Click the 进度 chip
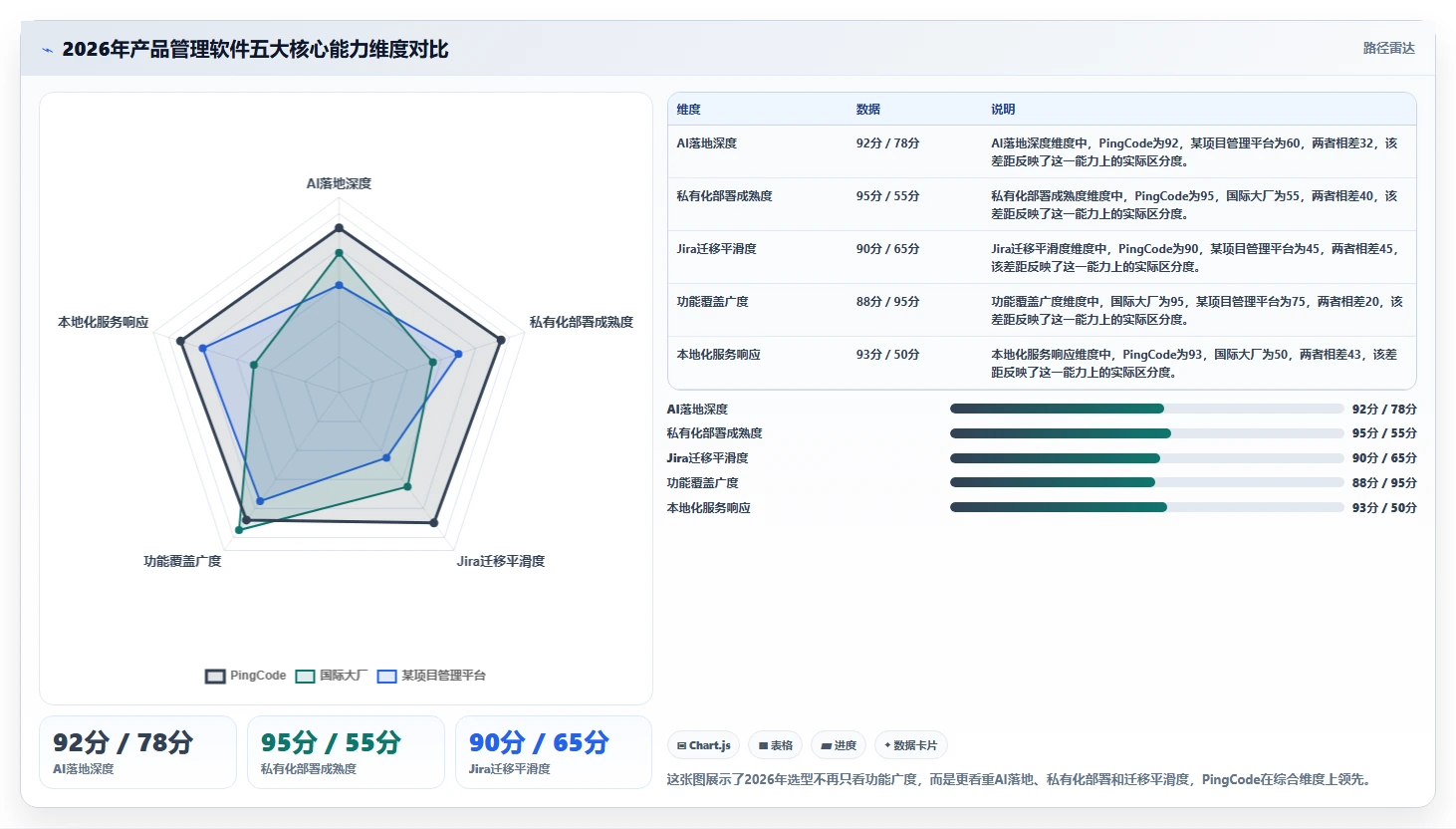The width and height of the screenshot is (1456, 829). 839,745
